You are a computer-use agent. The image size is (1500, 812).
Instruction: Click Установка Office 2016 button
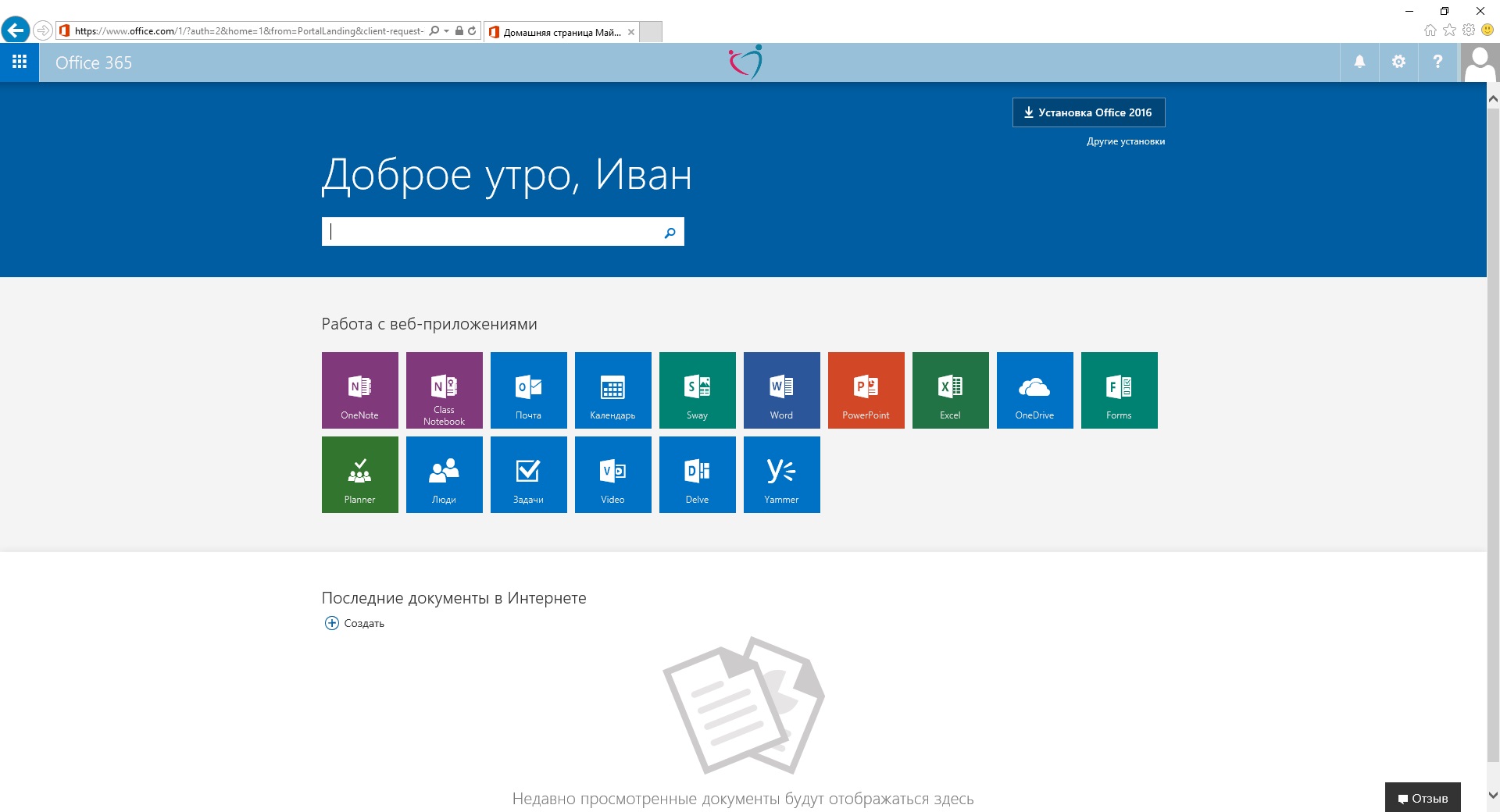tap(1089, 112)
